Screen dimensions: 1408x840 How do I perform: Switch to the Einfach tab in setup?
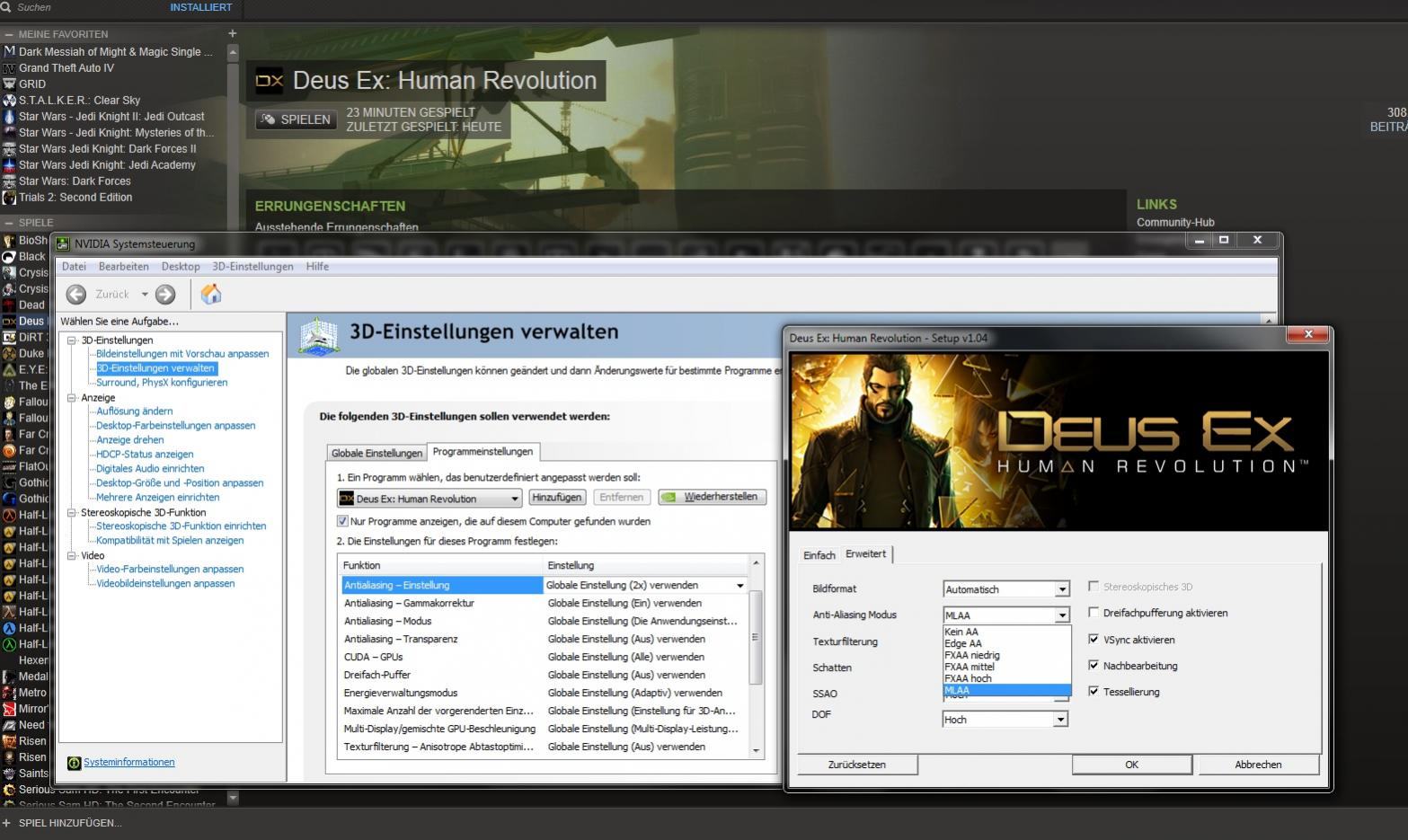819,555
